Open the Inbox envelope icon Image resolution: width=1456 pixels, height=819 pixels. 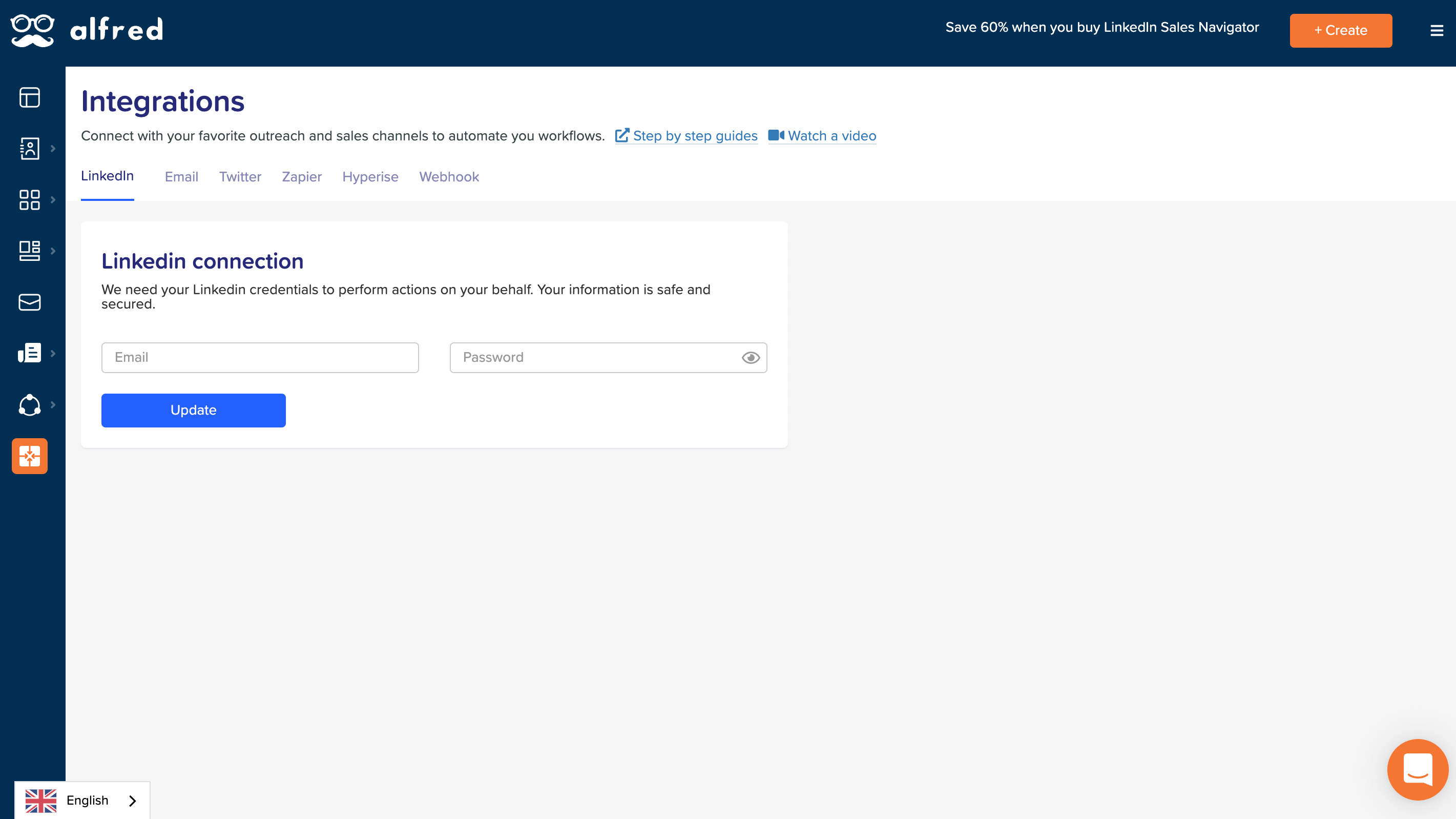pyautogui.click(x=29, y=301)
